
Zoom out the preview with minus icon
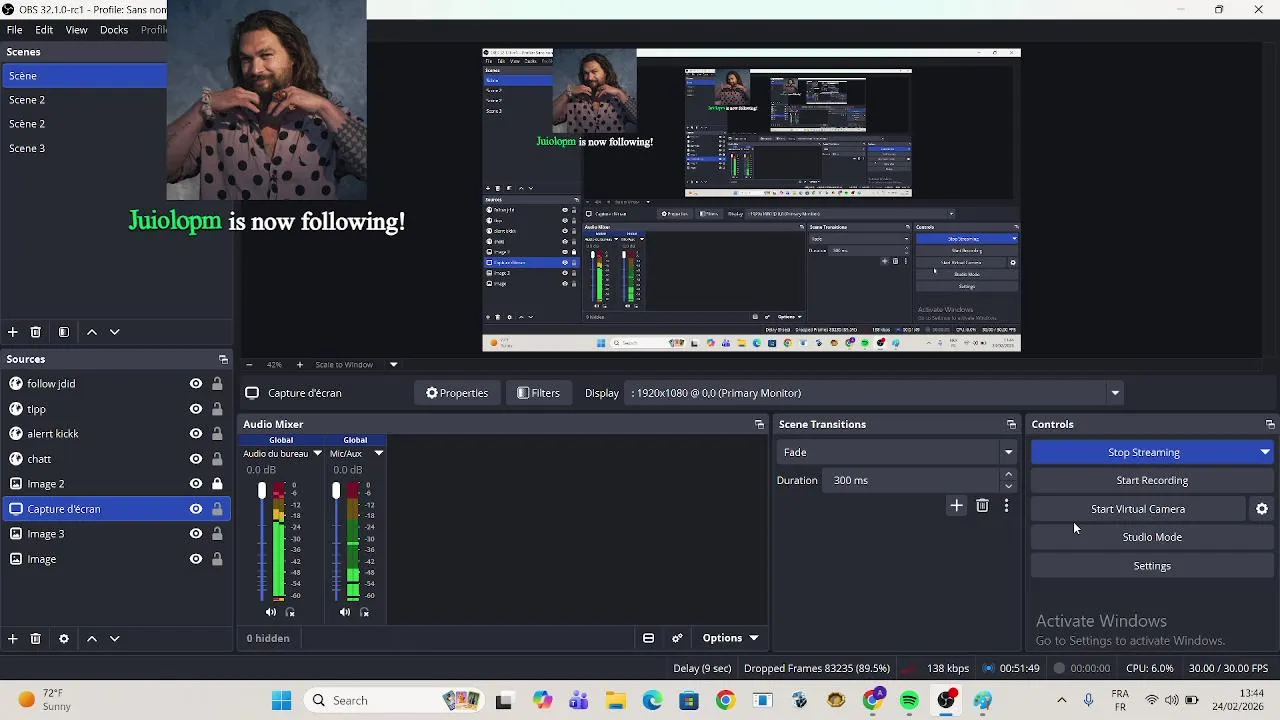[249, 365]
